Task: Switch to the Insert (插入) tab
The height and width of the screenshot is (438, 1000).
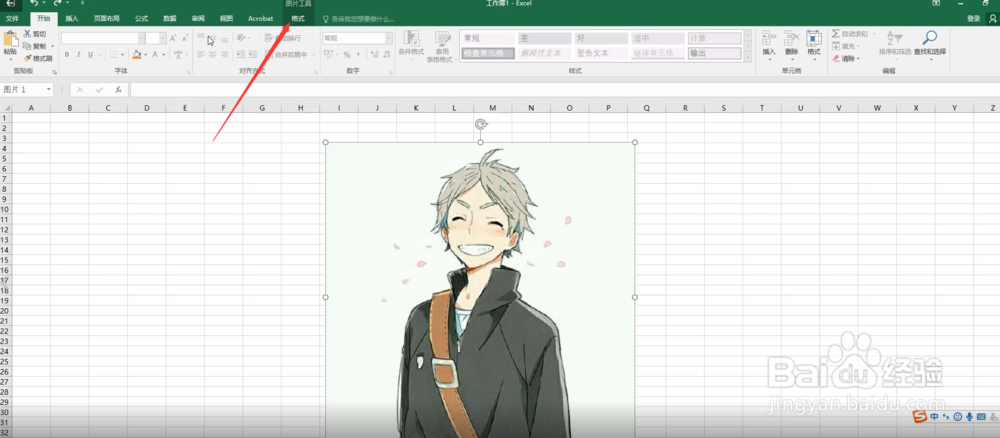Action: coord(72,19)
